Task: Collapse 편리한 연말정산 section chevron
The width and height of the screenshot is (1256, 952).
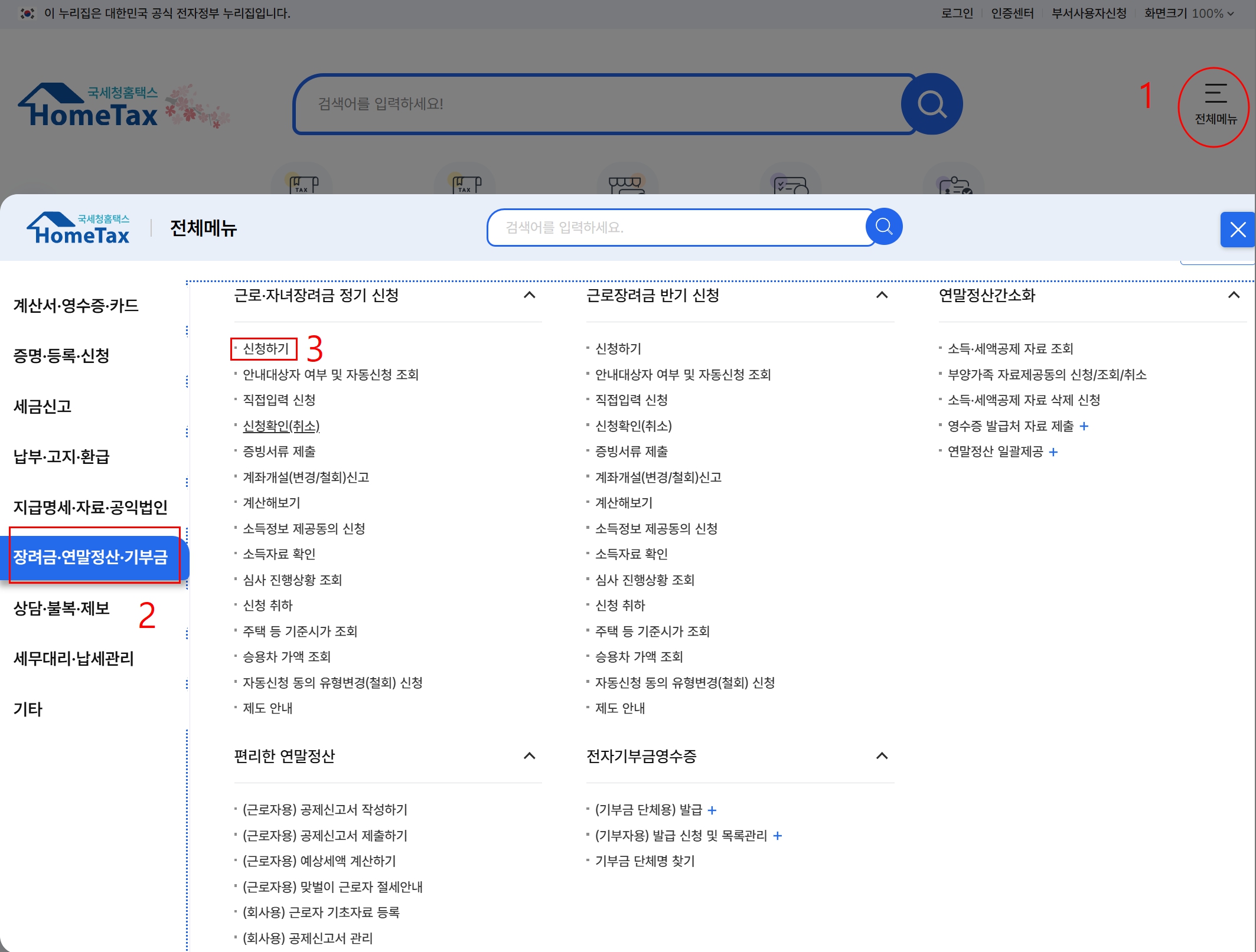Action: (x=529, y=756)
